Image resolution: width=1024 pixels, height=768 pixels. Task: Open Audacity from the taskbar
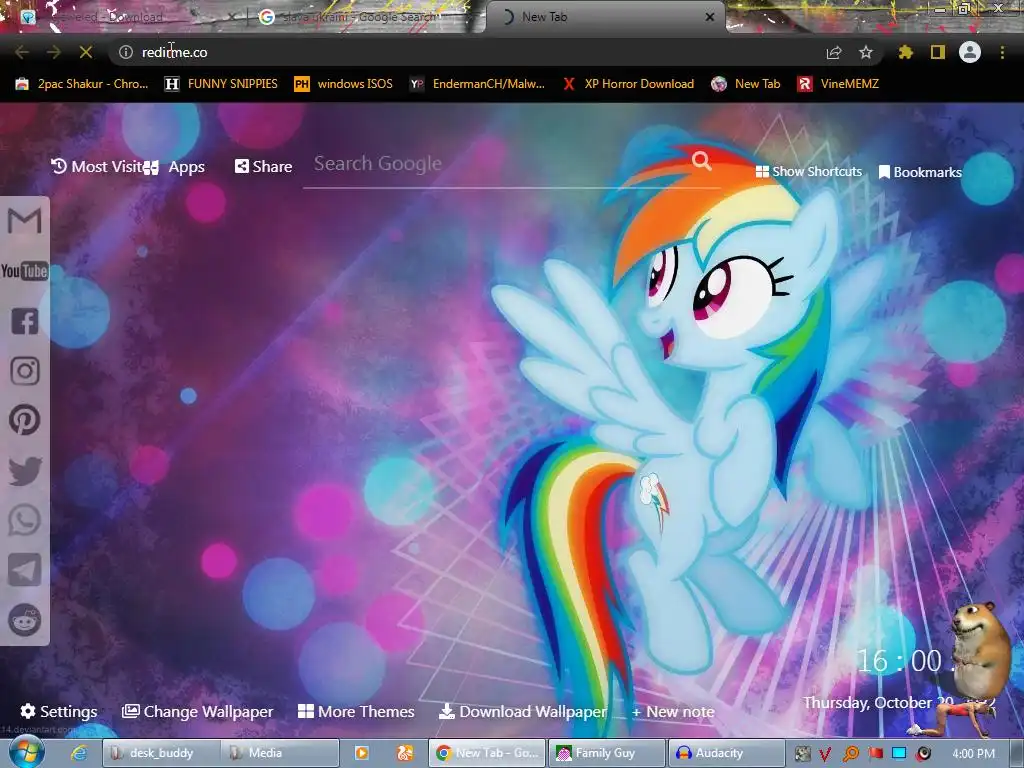[725, 753]
